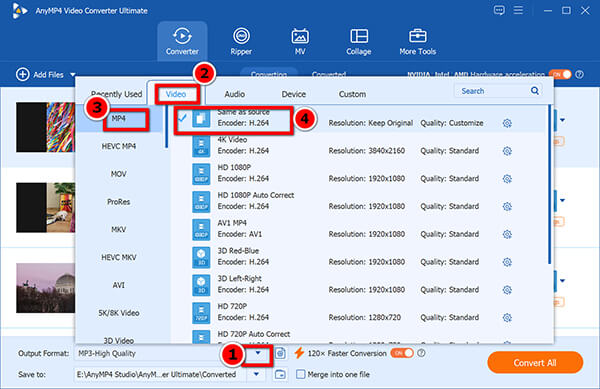Select the colorful first video thumbnail

46,127
